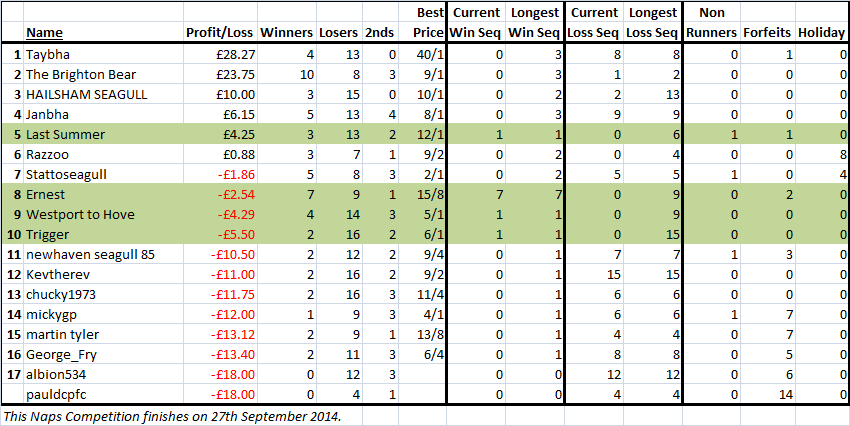Click the Taybha name cell
The width and height of the screenshot is (850, 426).
[x=103, y=54]
